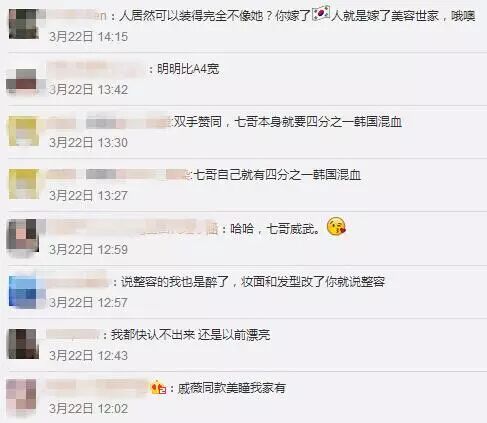This screenshot has width=487, height=423.
Task: Open blurred username before 七哥自己就有 comment
Action: click(x=118, y=175)
